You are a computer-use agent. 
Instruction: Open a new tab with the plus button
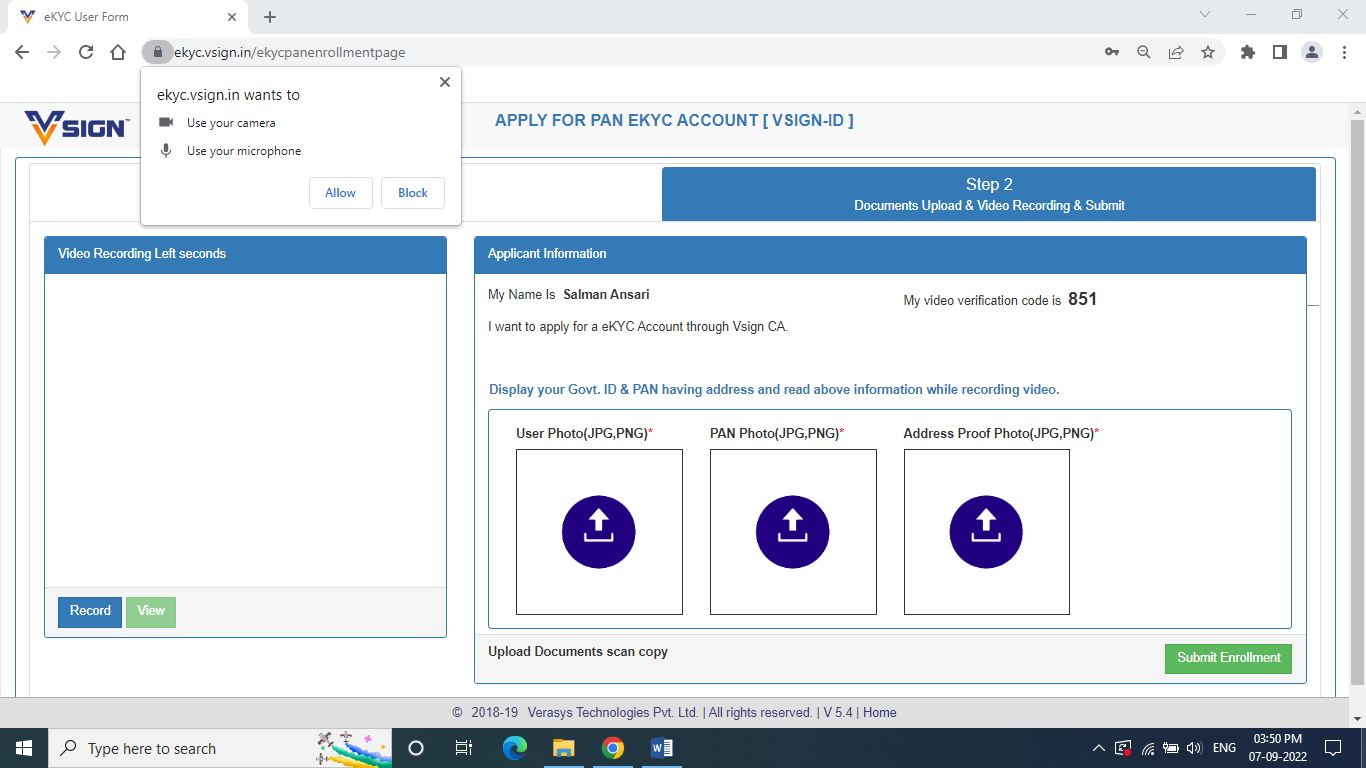click(270, 17)
